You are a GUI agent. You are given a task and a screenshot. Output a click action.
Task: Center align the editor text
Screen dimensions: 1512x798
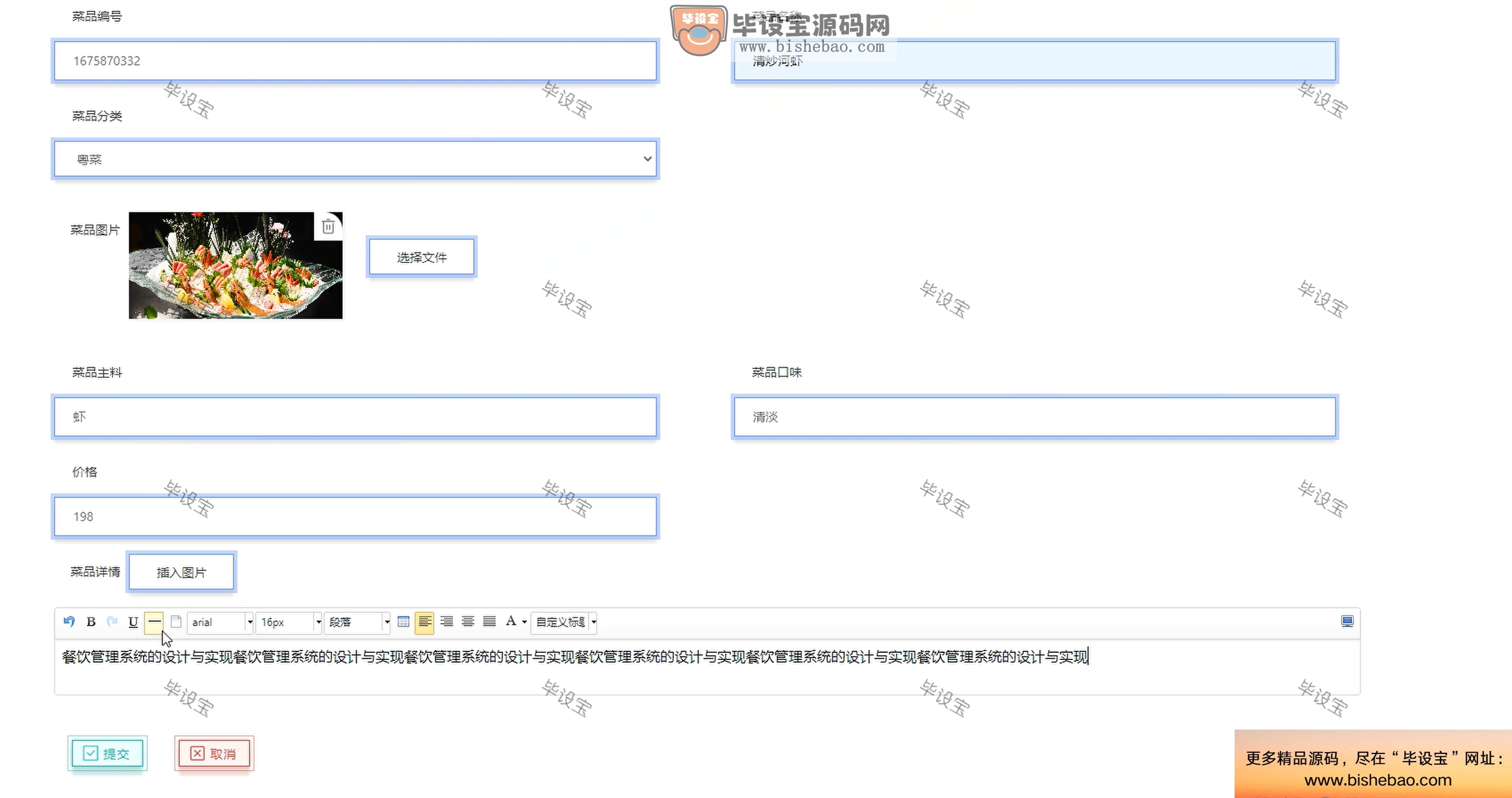coord(468,622)
